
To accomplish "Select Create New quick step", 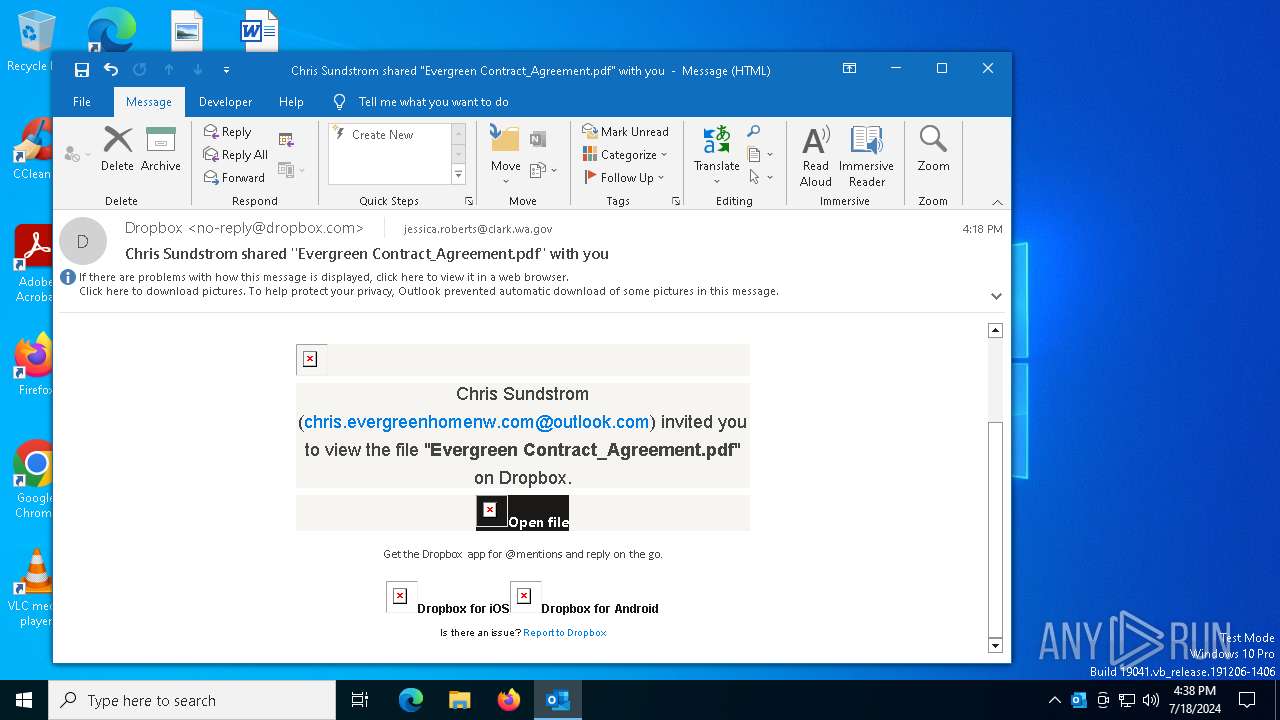I will (384, 134).
